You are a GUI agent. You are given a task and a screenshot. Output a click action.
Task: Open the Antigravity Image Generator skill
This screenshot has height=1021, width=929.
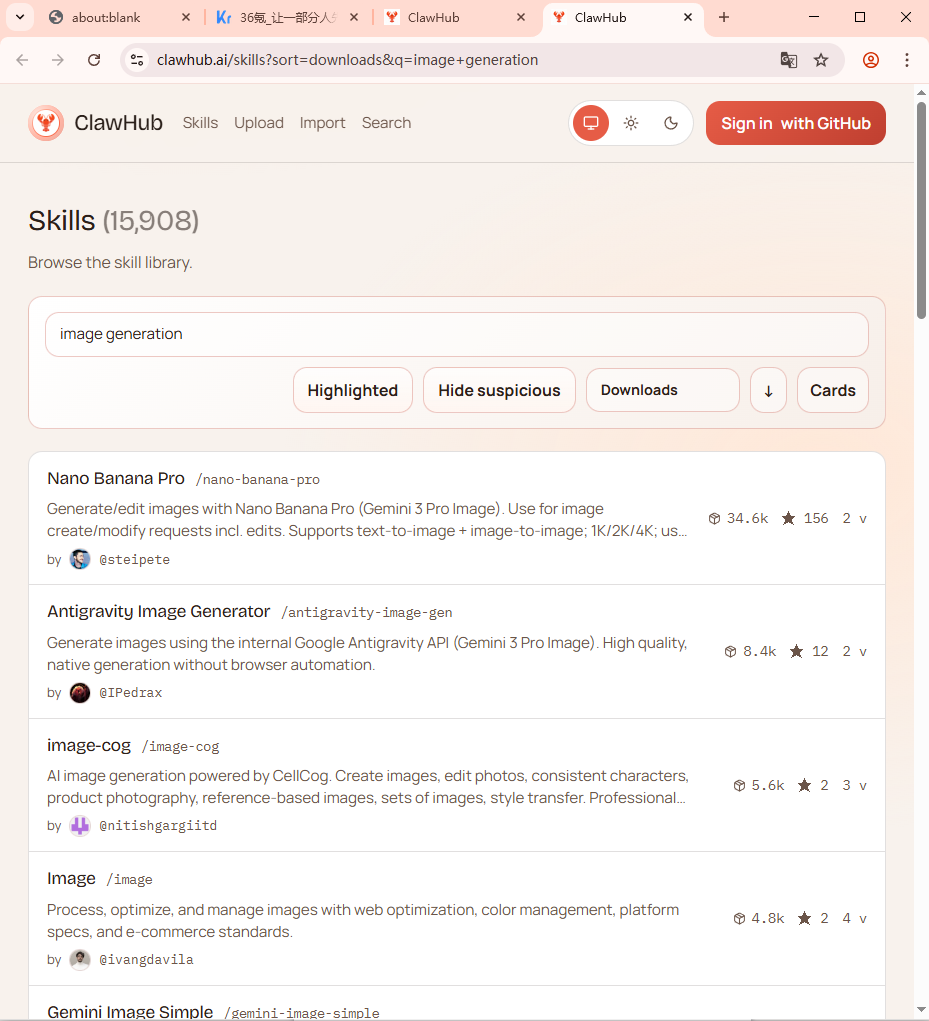point(159,611)
